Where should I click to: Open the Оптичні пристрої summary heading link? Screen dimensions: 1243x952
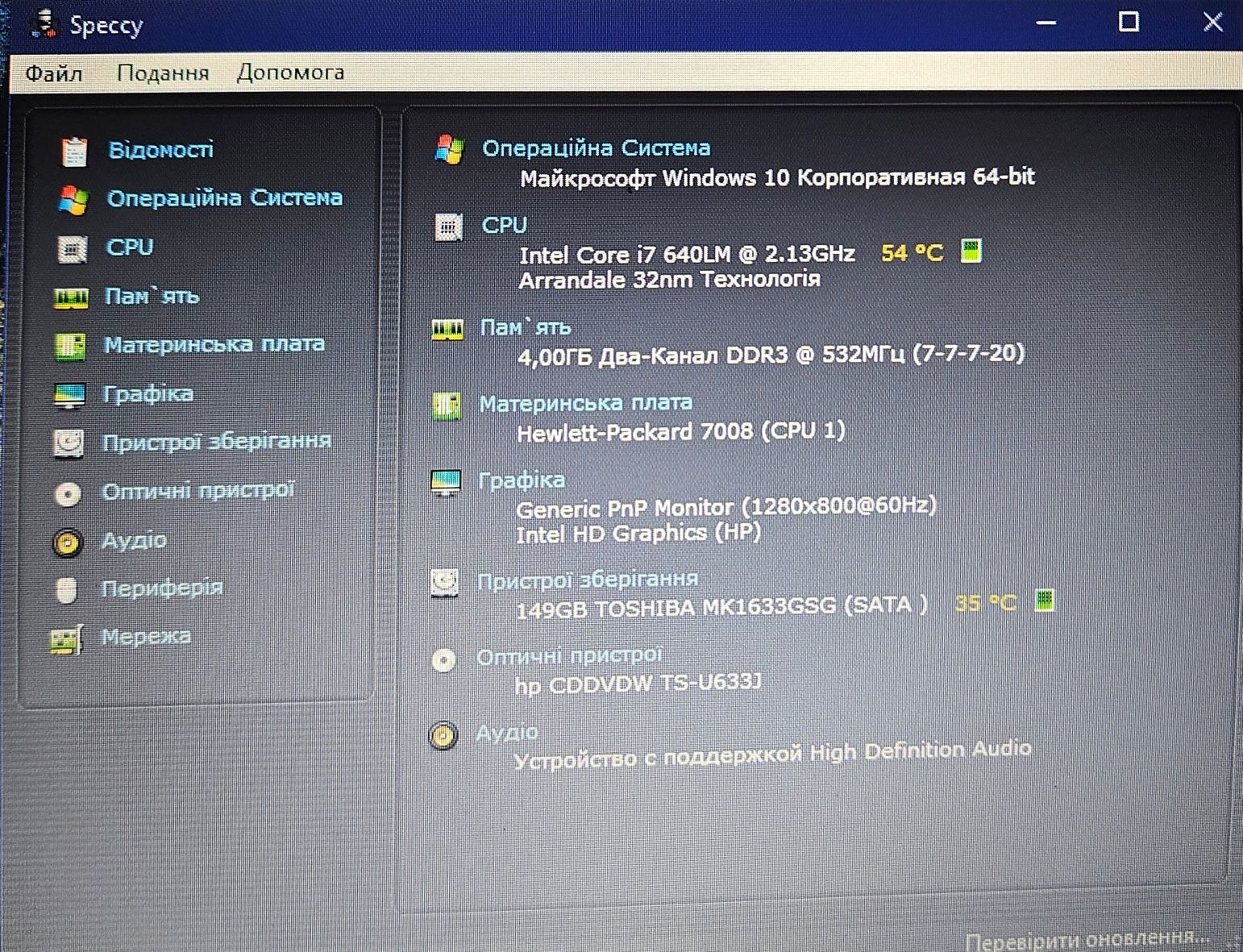point(570,656)
